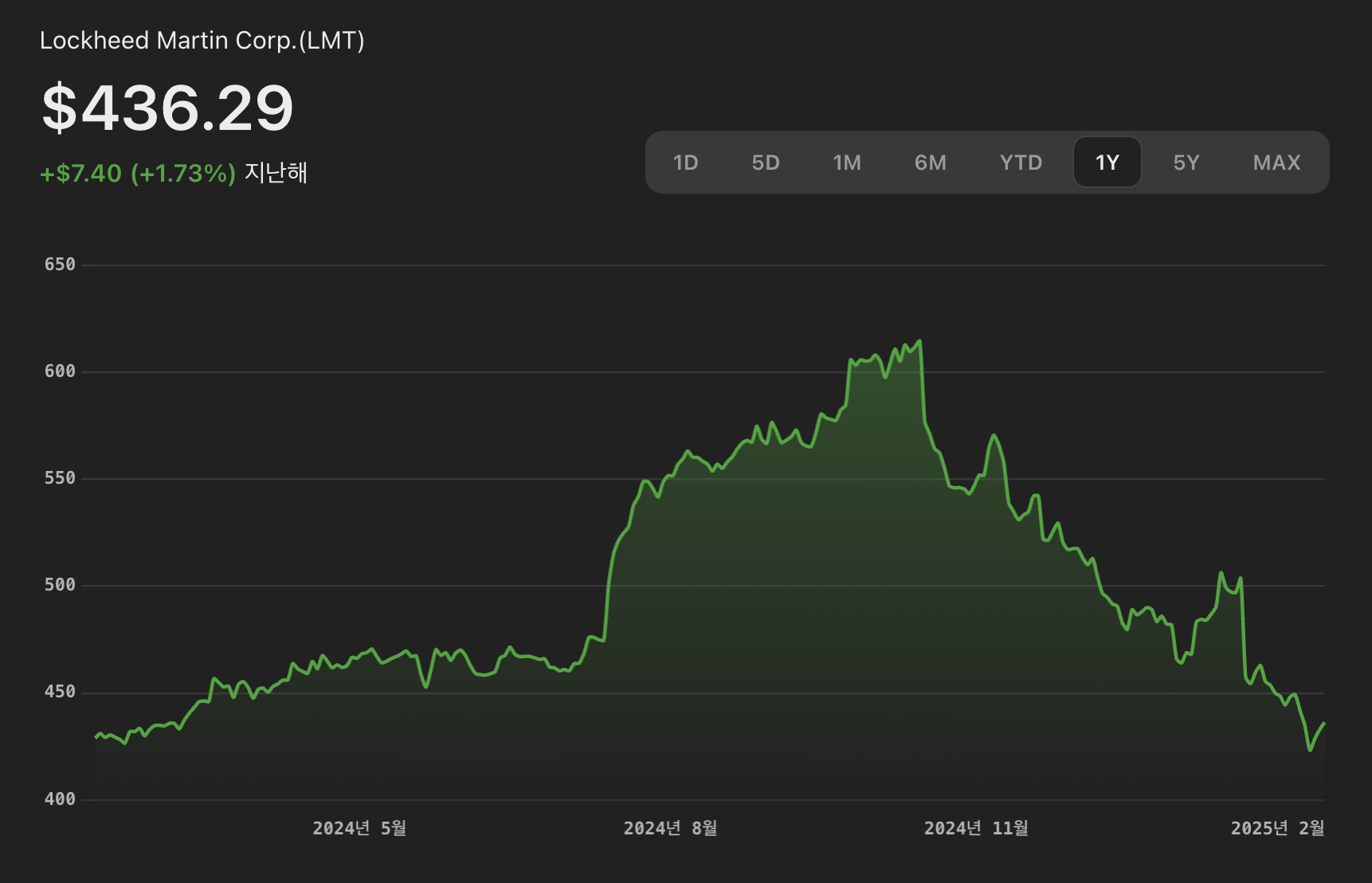The width and height of the screenshot is (1372, 883).
Task: Click the 600 y-axis label
Action: (60, 371)
